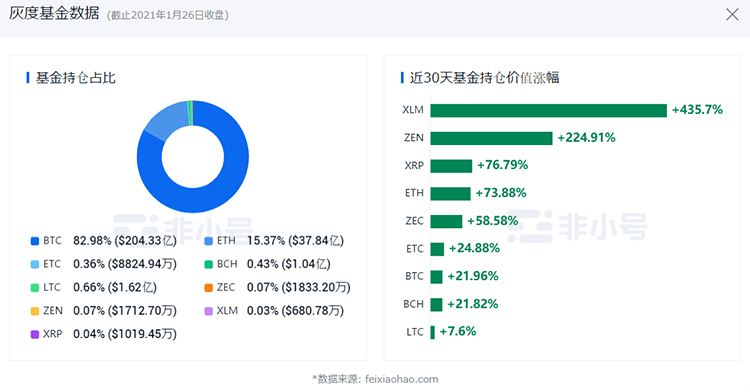Click ETC holding value 0.36% ($8824.94万)
The image size is (750, 392).
(x=125, y=264)
